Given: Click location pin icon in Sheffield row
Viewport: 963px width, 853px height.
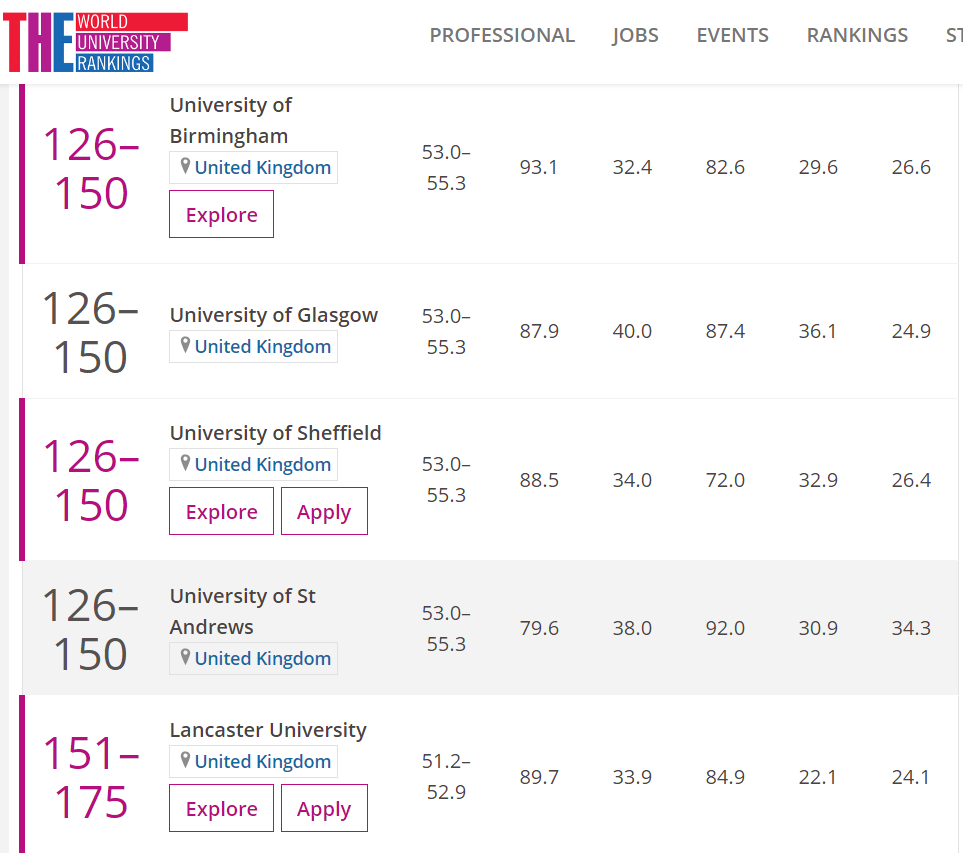Looking at the screenshot, I should 185,463.
